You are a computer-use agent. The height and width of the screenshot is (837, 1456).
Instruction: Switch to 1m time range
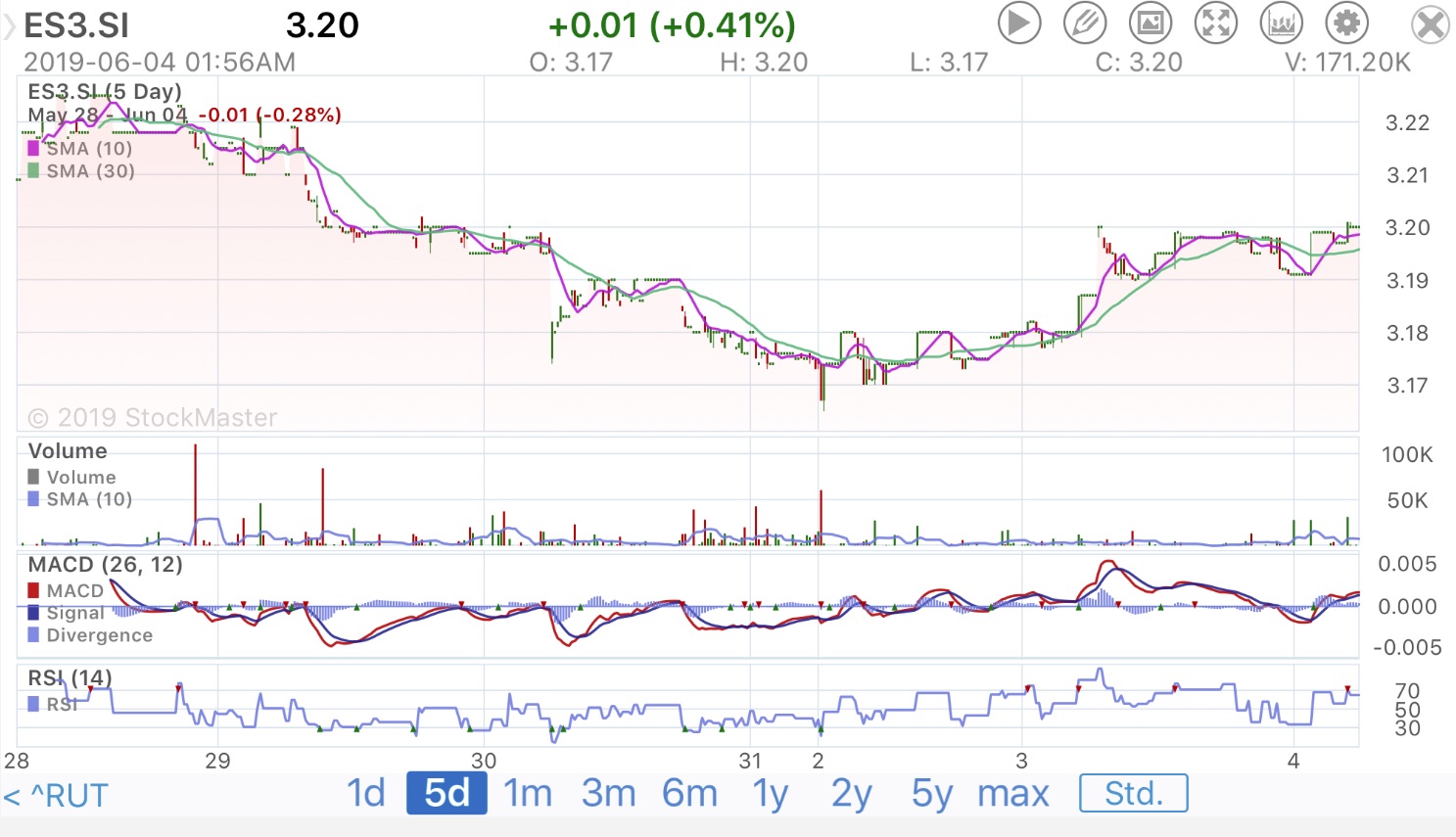pyautogui.click(x=528, y=793)
